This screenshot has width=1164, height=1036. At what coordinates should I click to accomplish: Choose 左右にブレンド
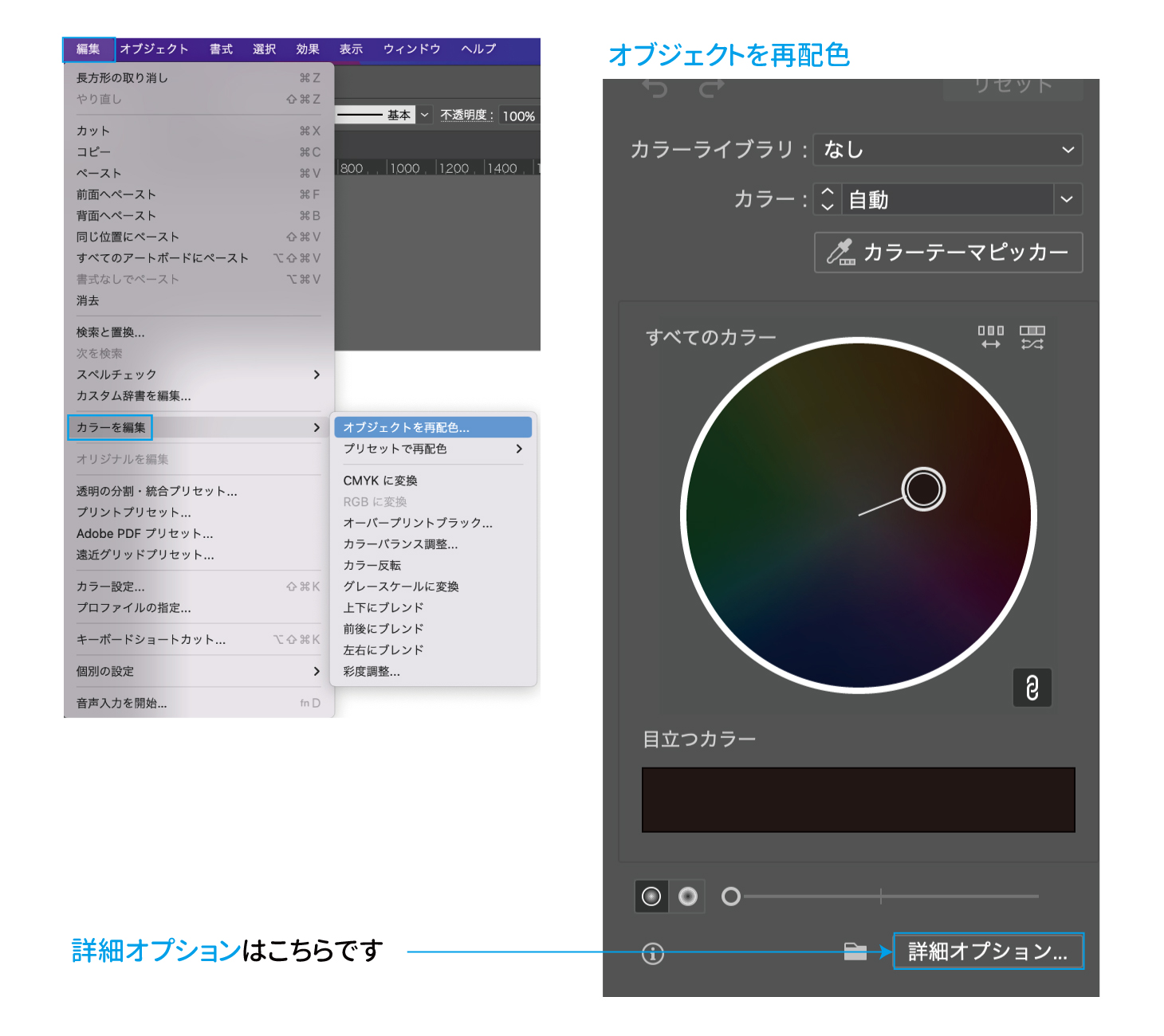(x=433, y=649)
